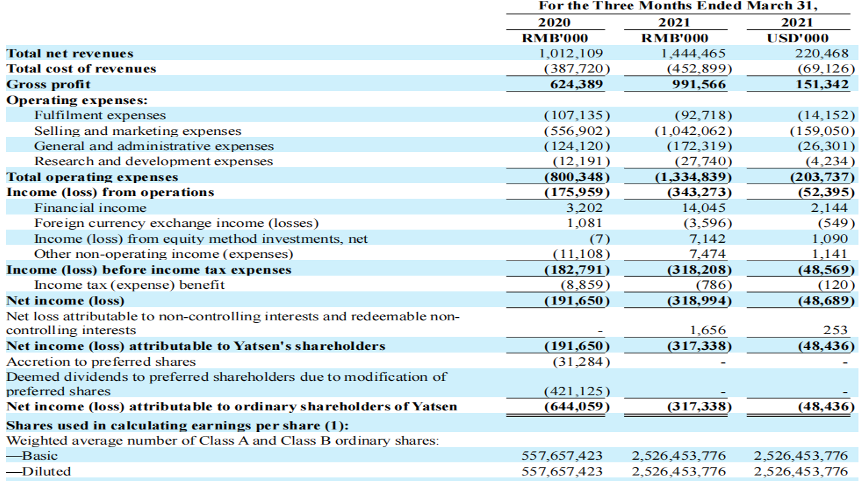This screenshot has width=860, height=481.
Task: Click the 1,444,465 revenue value
Action: coord(693,53)
